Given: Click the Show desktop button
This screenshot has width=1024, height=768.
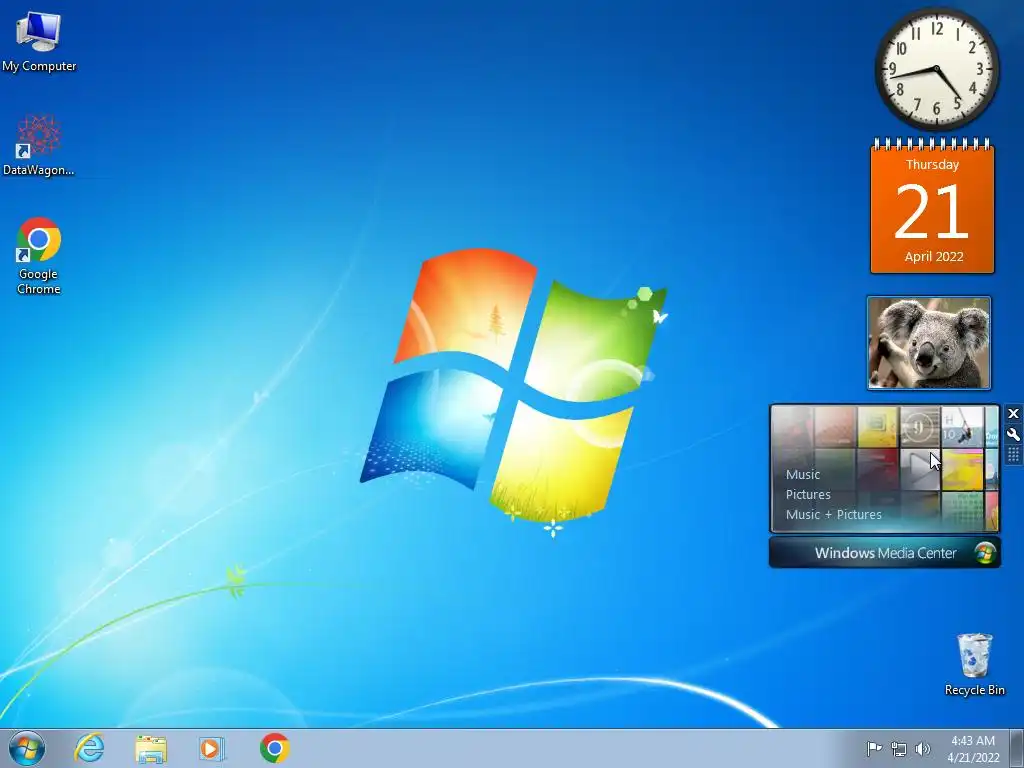Looking at the screenshot, I should point(1017,748).
